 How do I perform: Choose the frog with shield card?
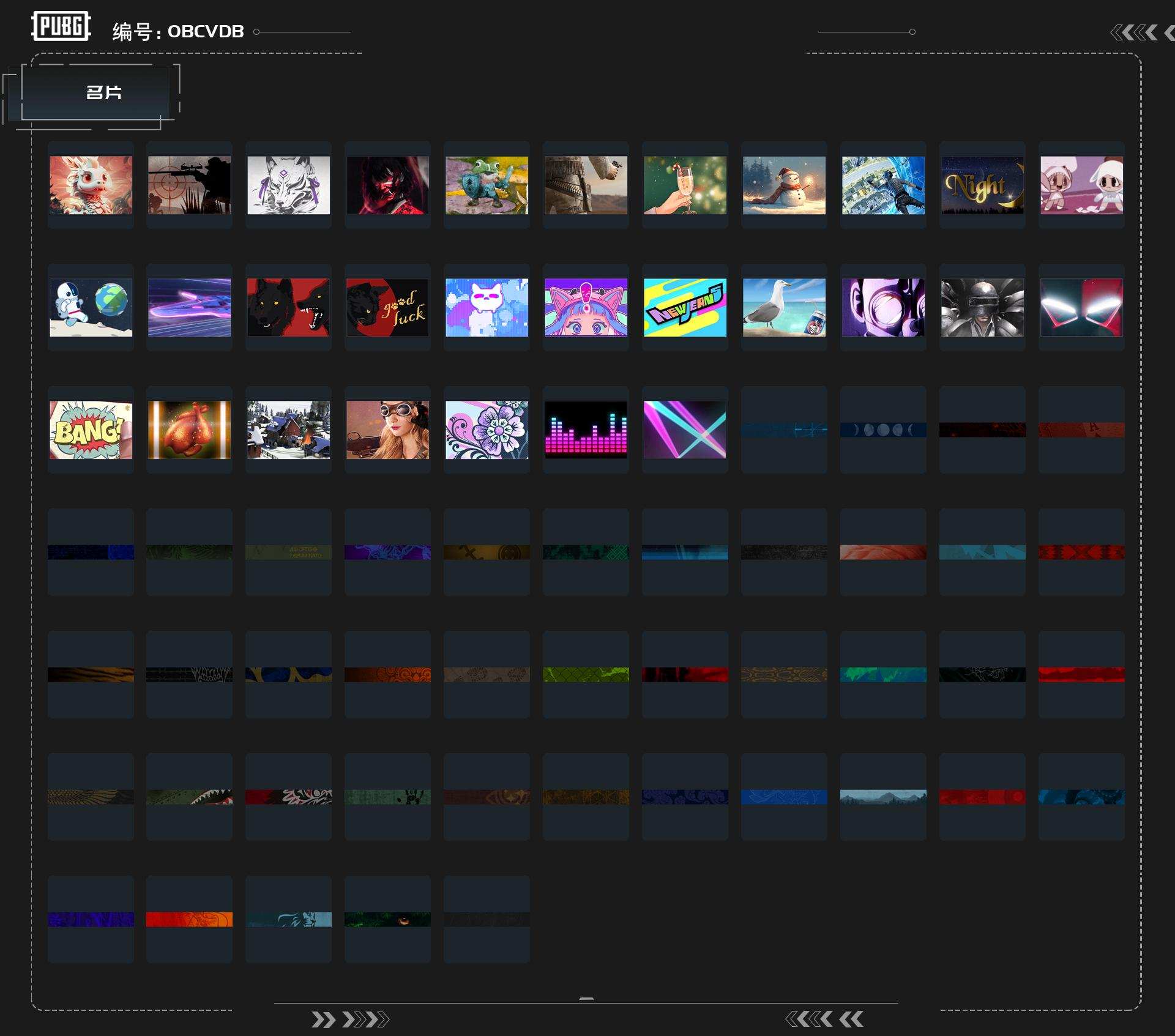tap(487, 185)
